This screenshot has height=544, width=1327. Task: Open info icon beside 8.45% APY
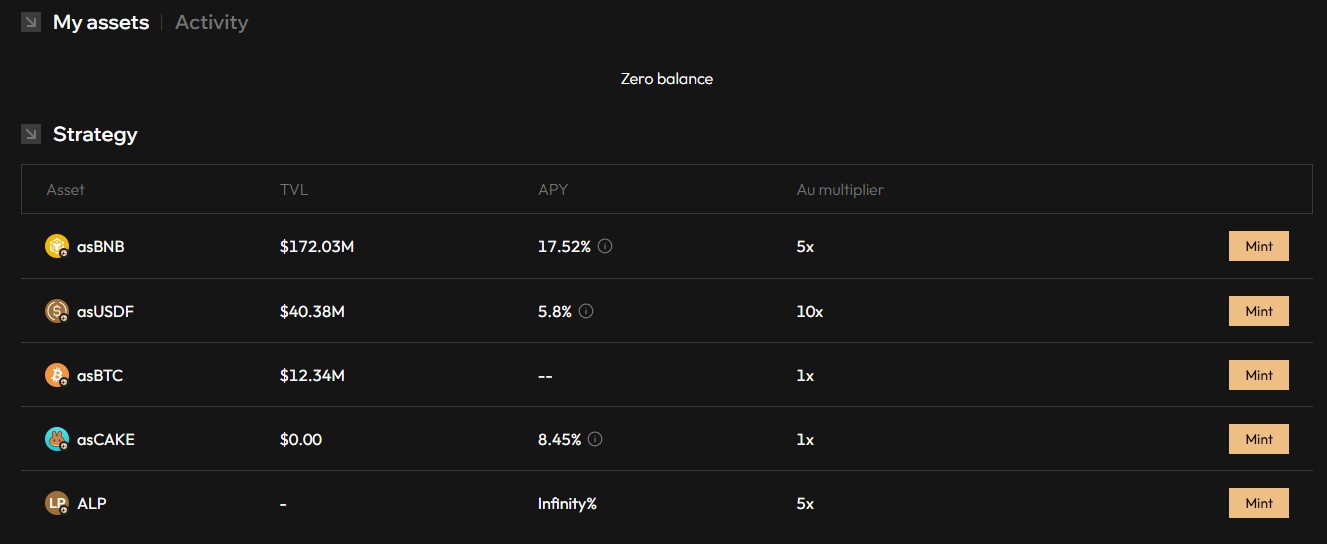pos(595,439)
